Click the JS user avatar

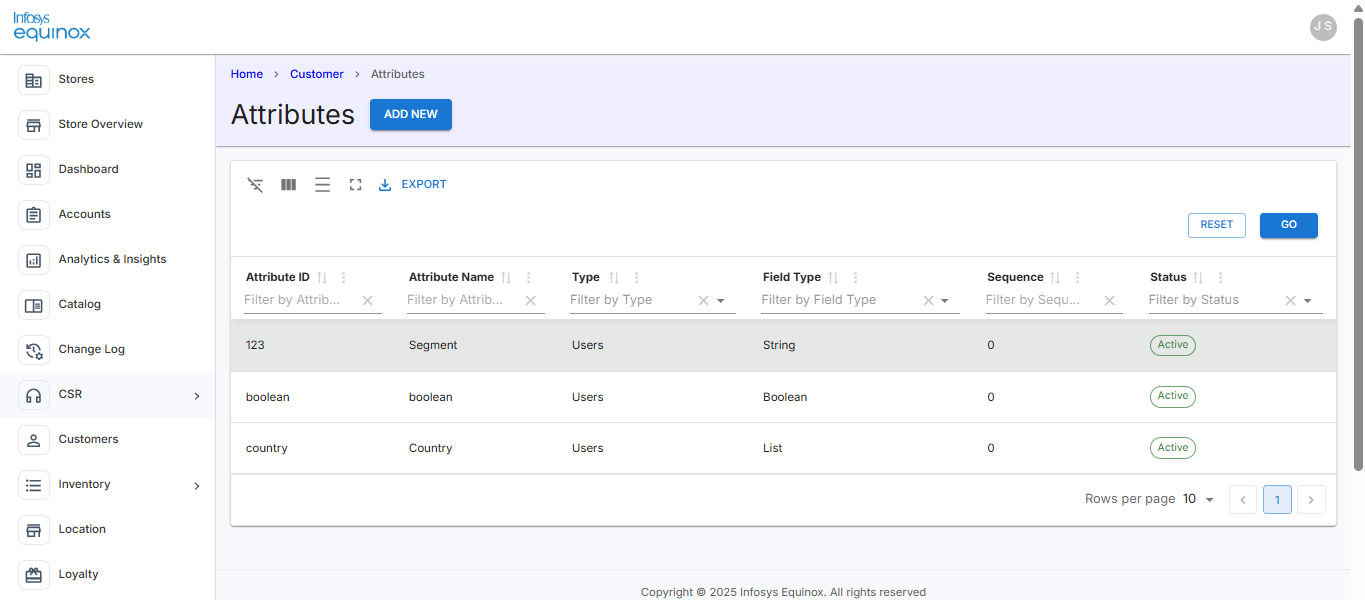click(x=1323, y=27)
